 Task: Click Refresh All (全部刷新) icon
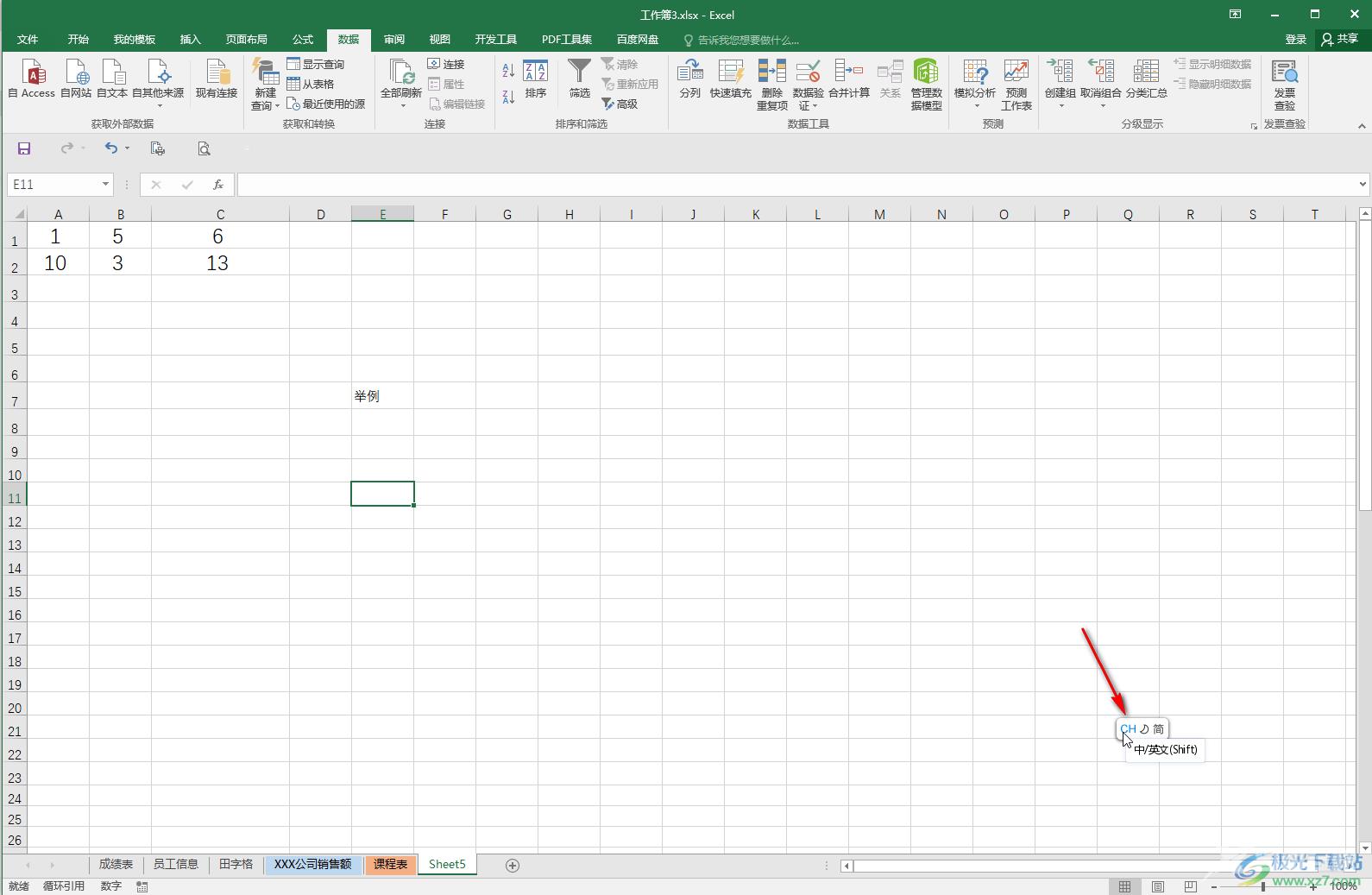[x=401, y=73]
